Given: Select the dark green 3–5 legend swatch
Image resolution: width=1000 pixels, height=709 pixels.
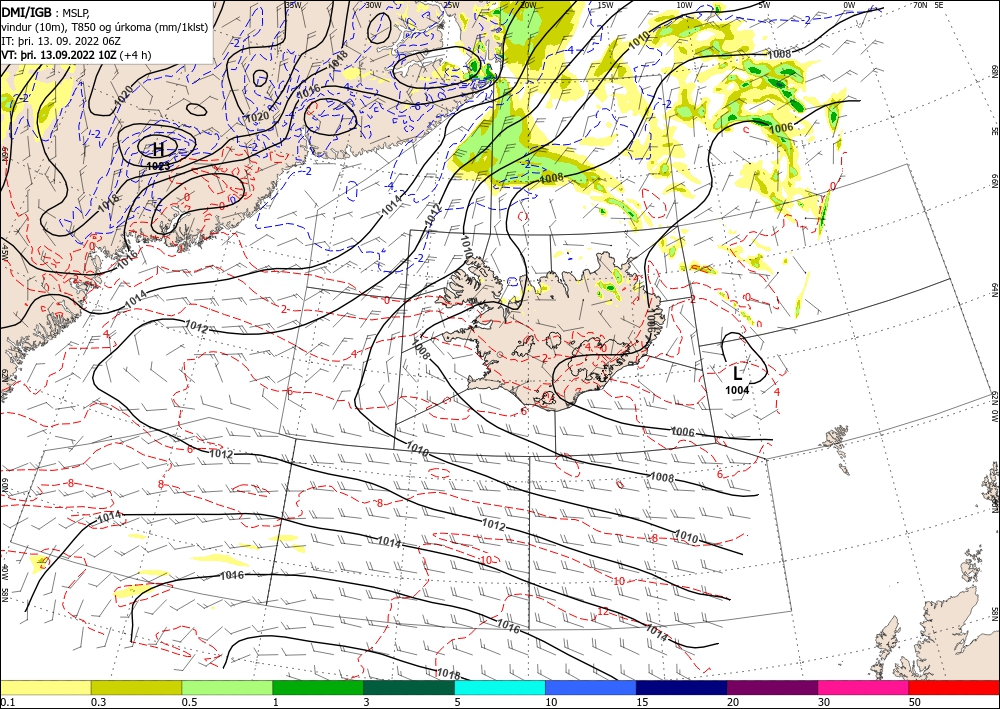Looking at the screenshot, I should coord(409,687).
